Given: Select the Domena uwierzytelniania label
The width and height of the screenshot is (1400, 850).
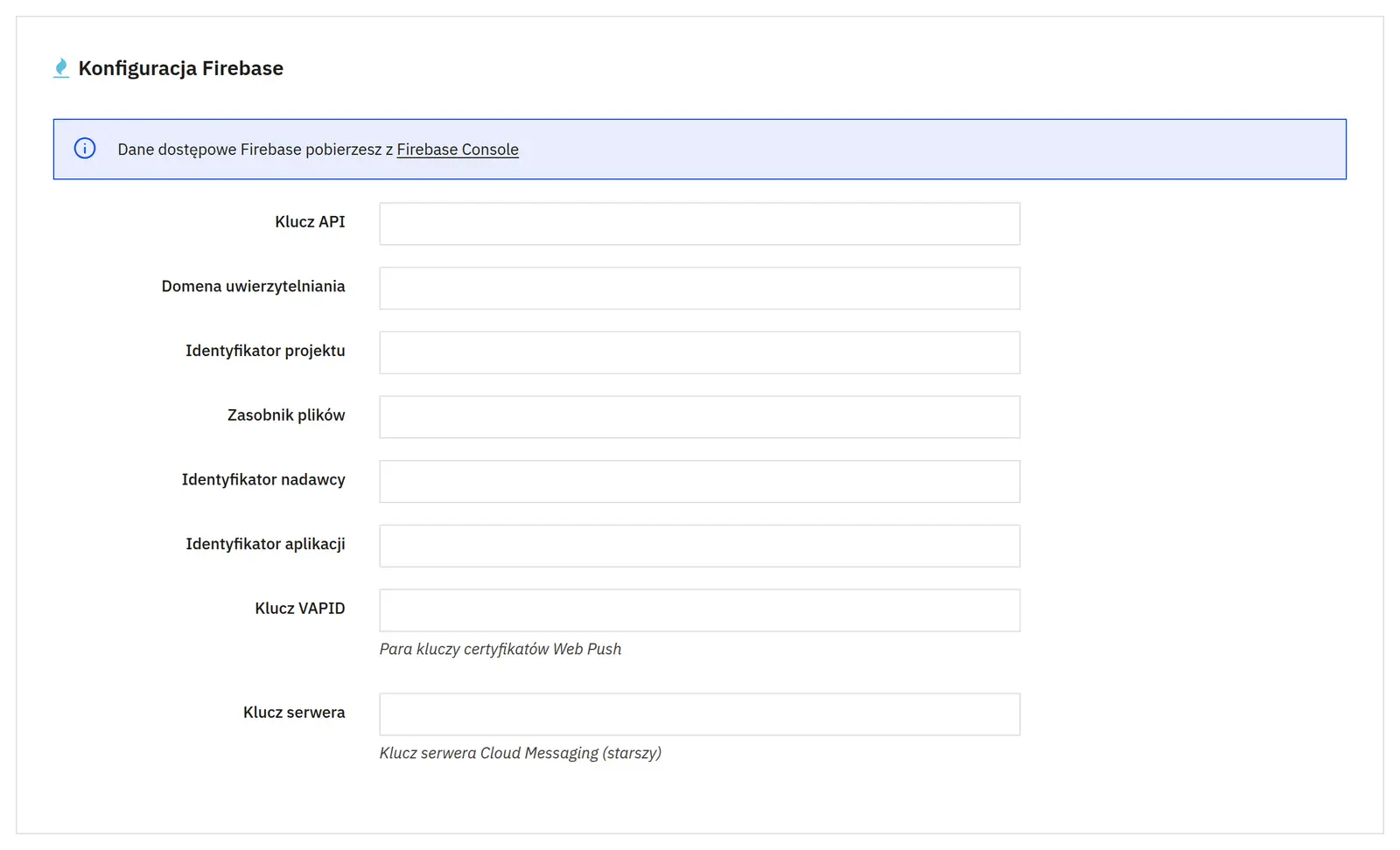Looking at the screenshot, I should click(253, 287).
